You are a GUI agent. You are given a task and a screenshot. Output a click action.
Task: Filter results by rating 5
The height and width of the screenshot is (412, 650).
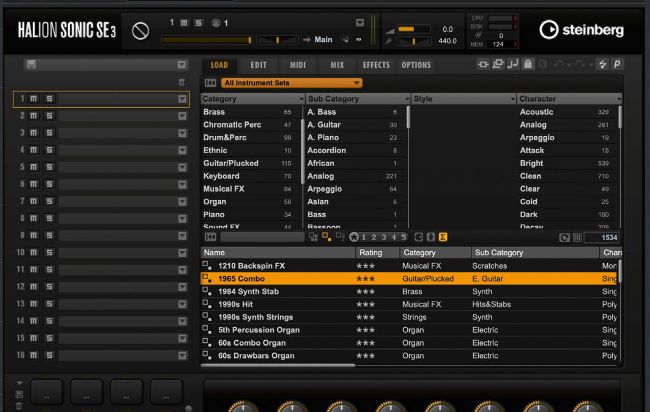pyautogui.click(x=404, y=237)
